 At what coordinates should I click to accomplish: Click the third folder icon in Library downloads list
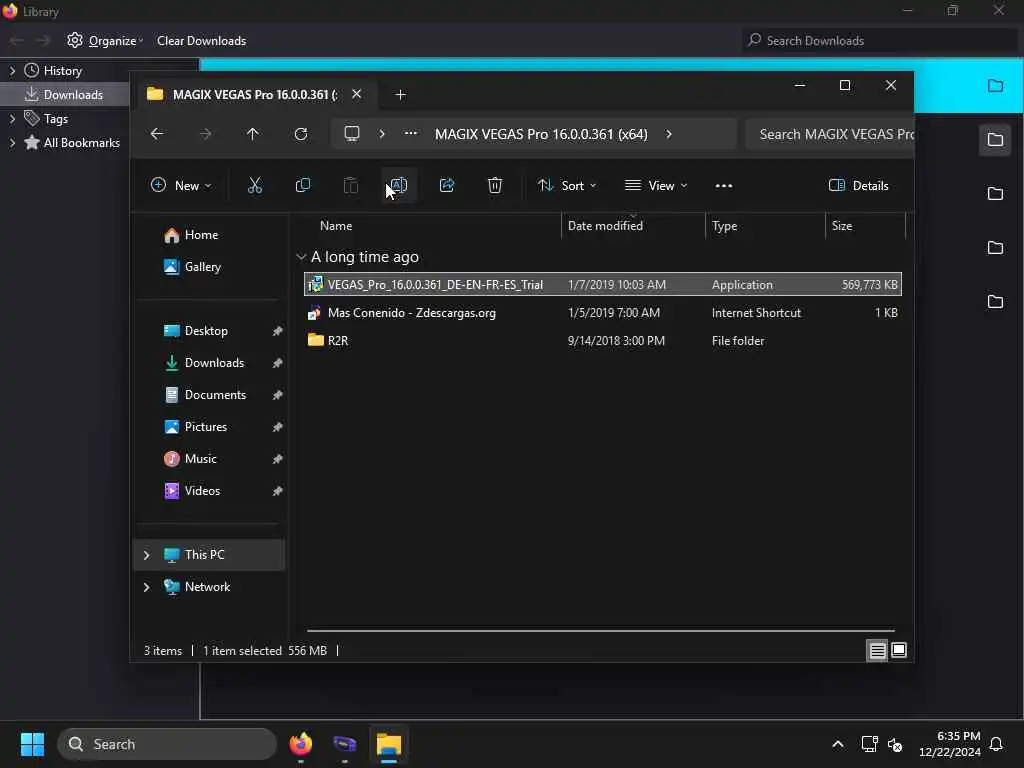(x=995, y=194)
